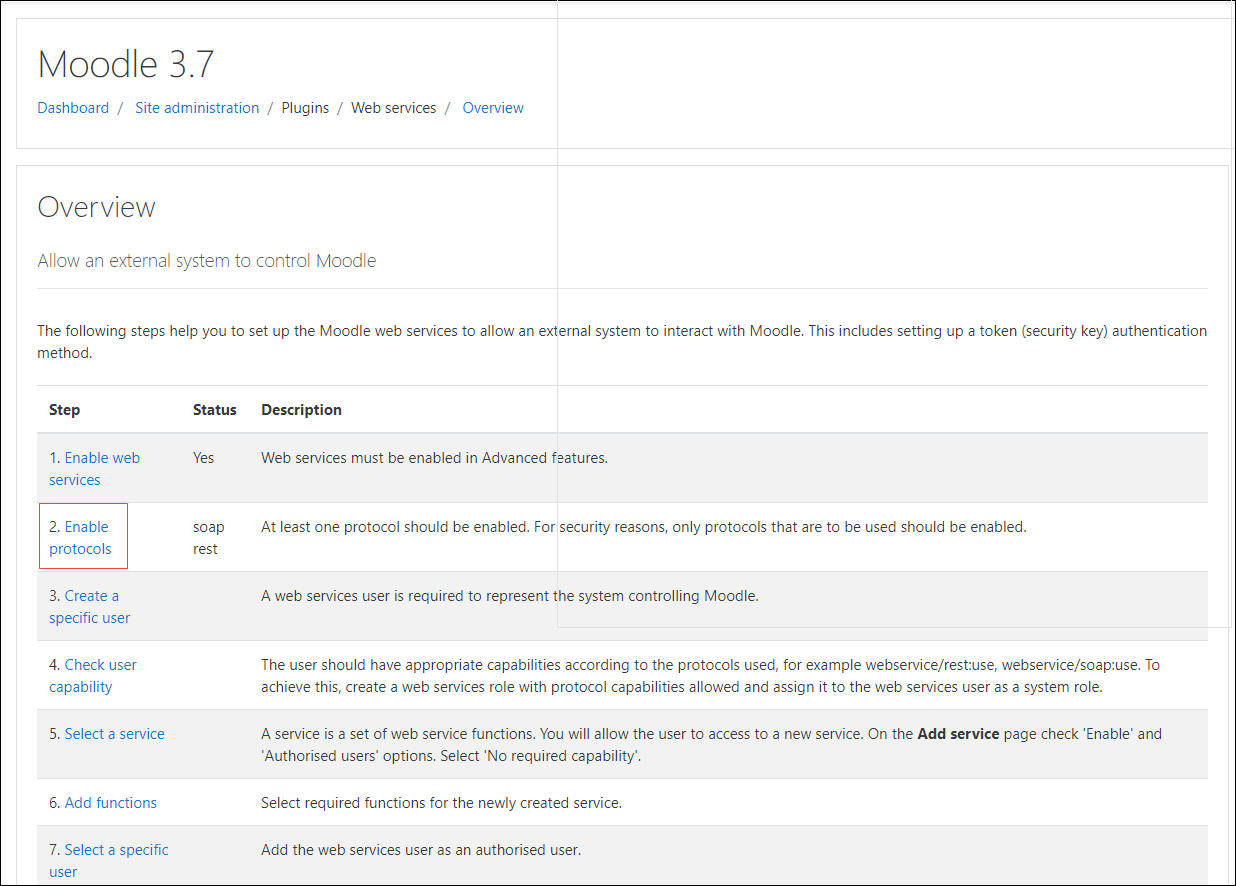The image size is (1236, 886).
Task: Click description 'A web services user is required'
Action: 510,596
